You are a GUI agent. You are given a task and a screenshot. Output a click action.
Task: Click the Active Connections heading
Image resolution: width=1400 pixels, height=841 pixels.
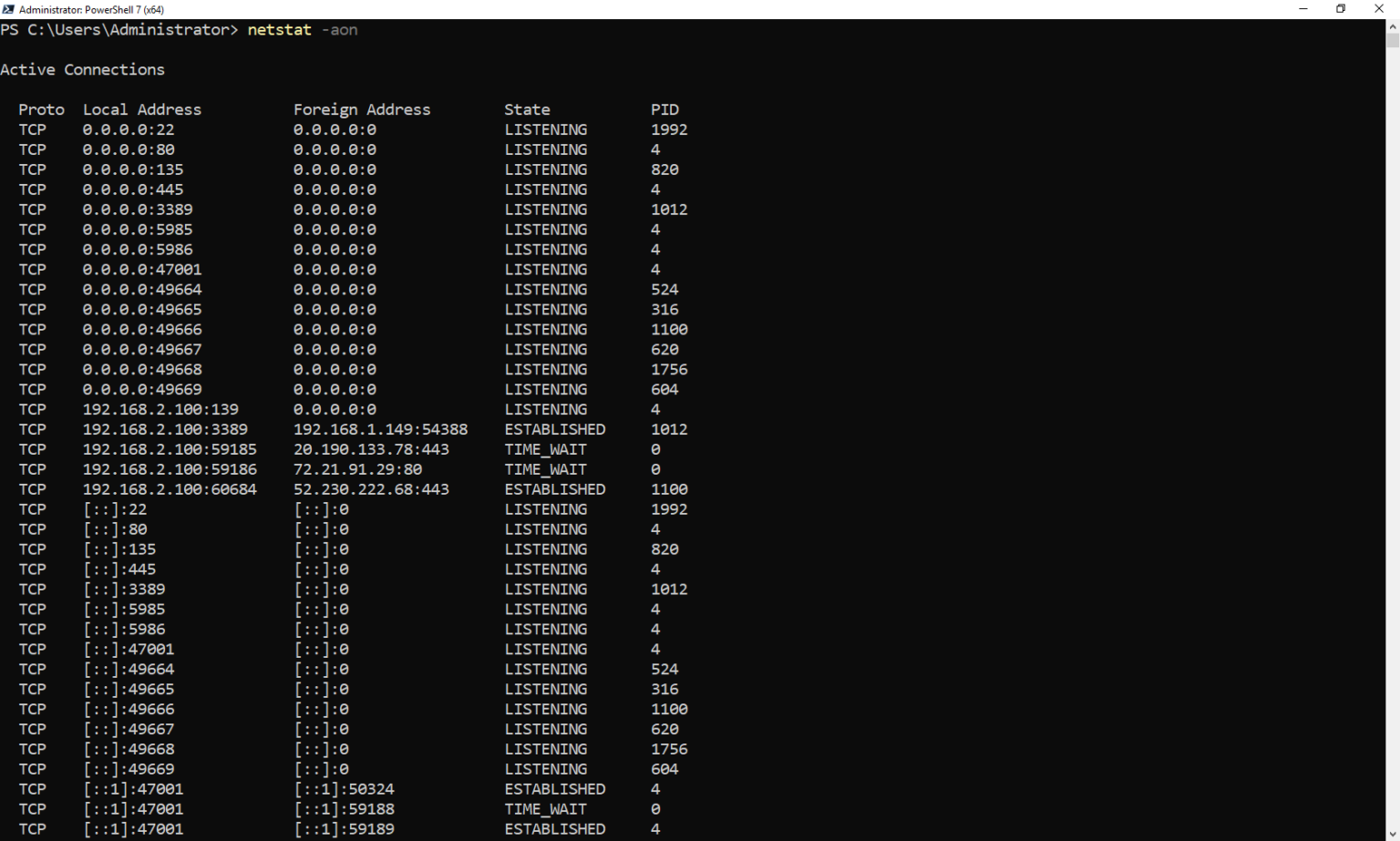click(83, 69)
